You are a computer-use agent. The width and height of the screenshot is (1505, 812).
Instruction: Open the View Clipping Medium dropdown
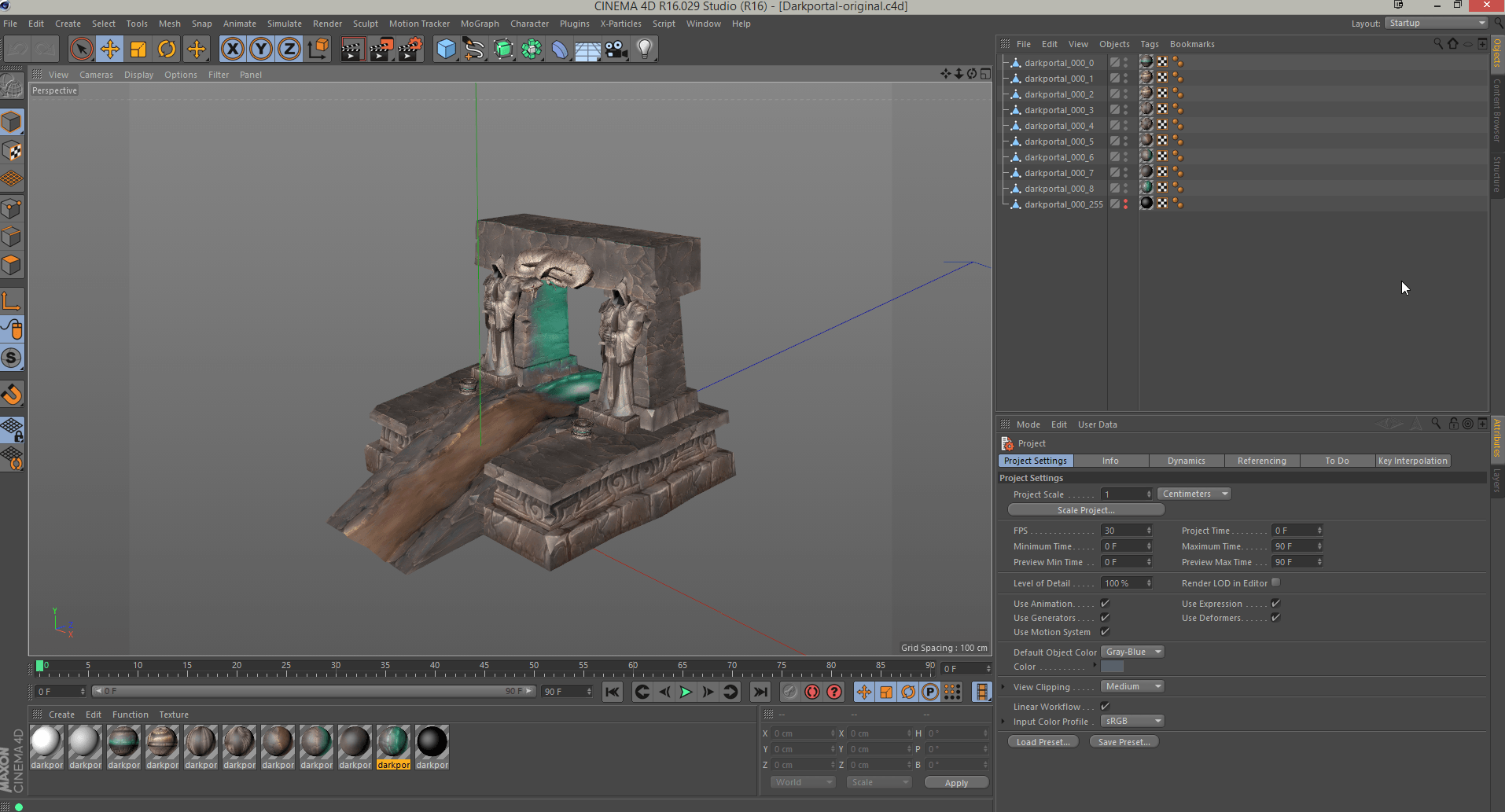point(1132,686)
